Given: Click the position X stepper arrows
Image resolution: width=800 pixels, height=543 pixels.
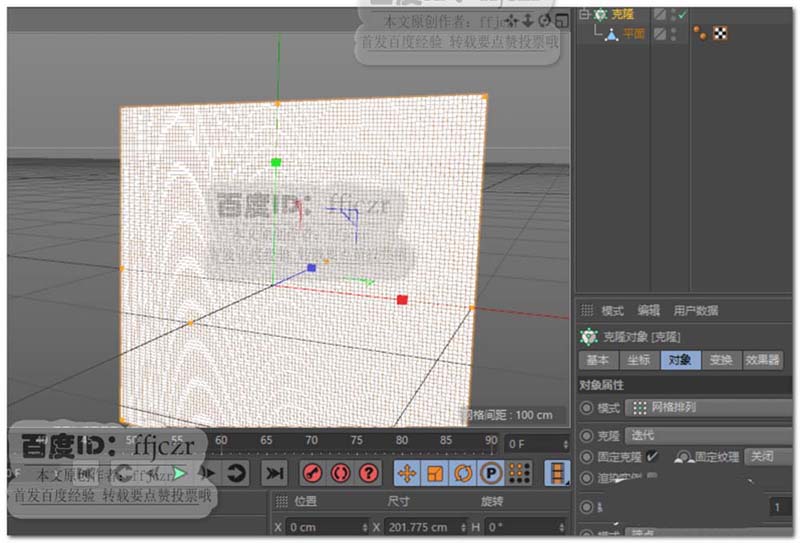Looking at the screenshot, I should click(x=365, y=527).
